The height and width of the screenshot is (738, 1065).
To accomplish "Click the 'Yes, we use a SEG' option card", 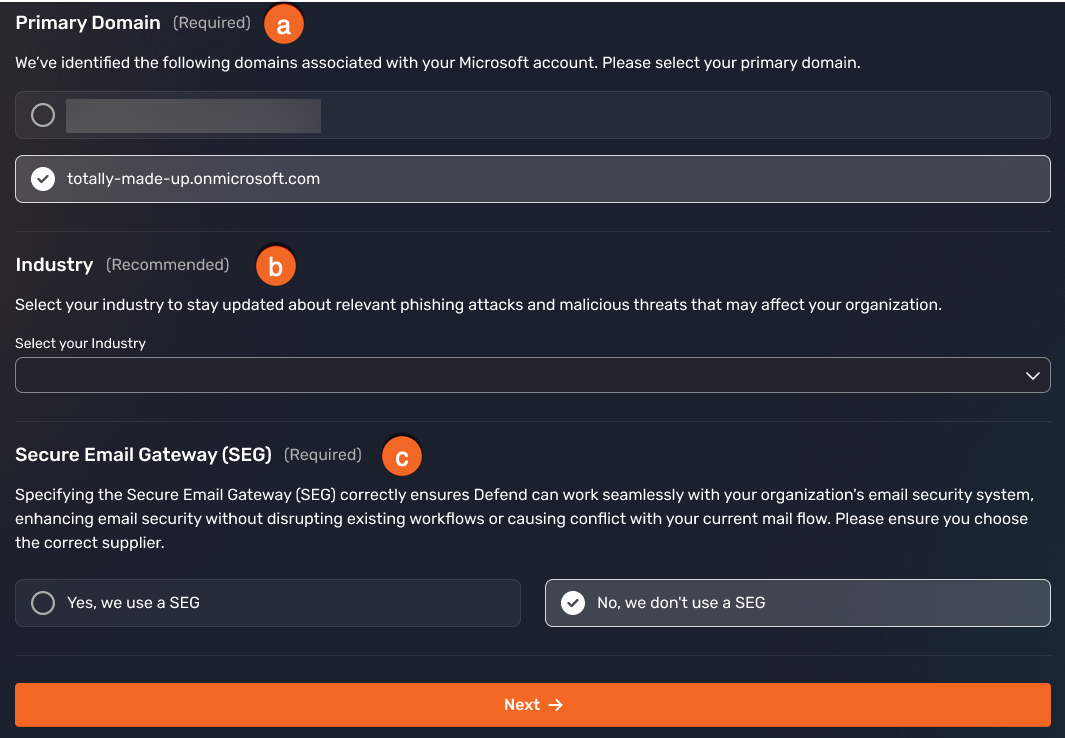I will [x=267, y=602].
